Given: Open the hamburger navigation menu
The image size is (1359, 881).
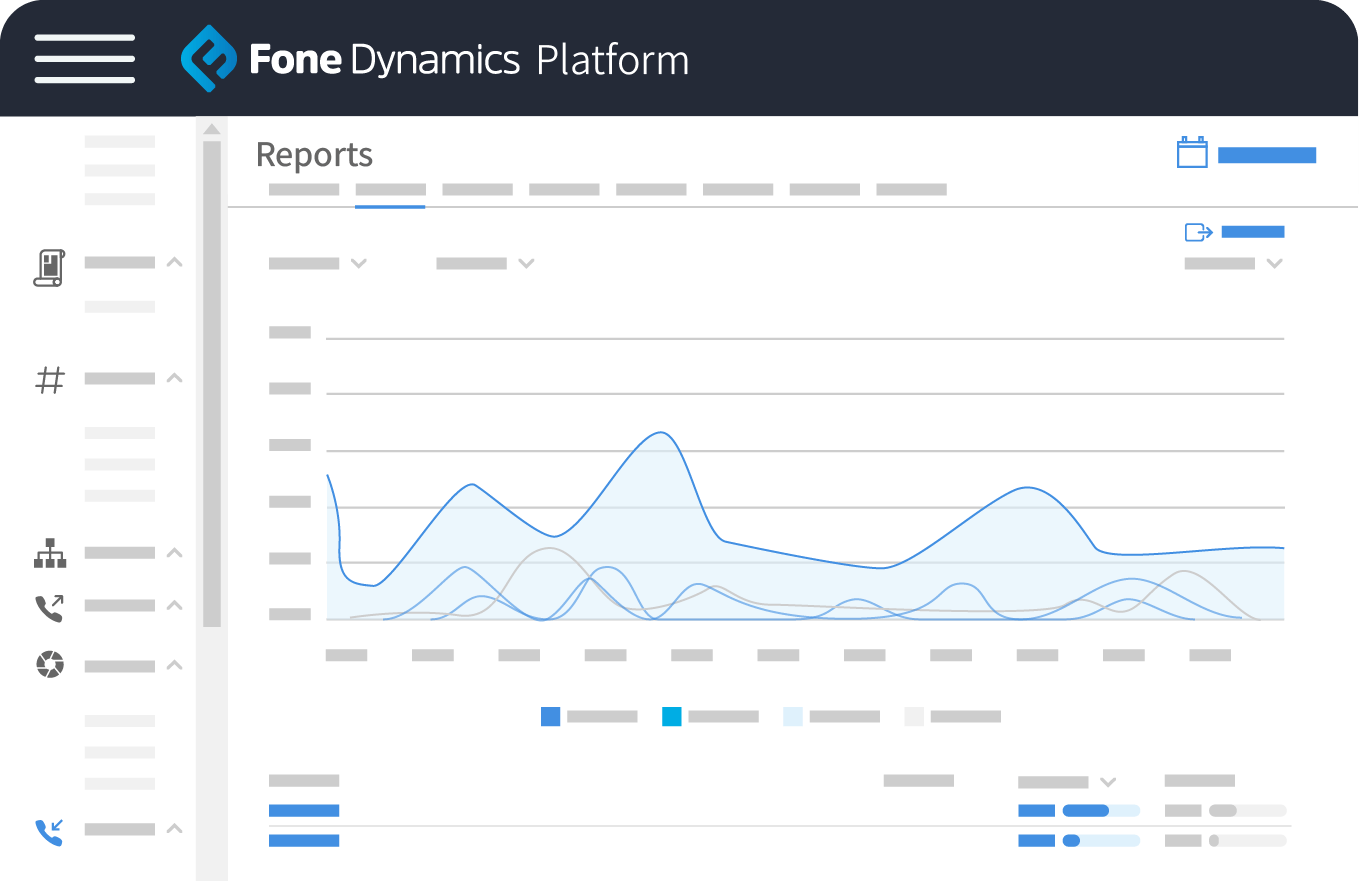Looking at the screenshot, I should pos(84,59).
